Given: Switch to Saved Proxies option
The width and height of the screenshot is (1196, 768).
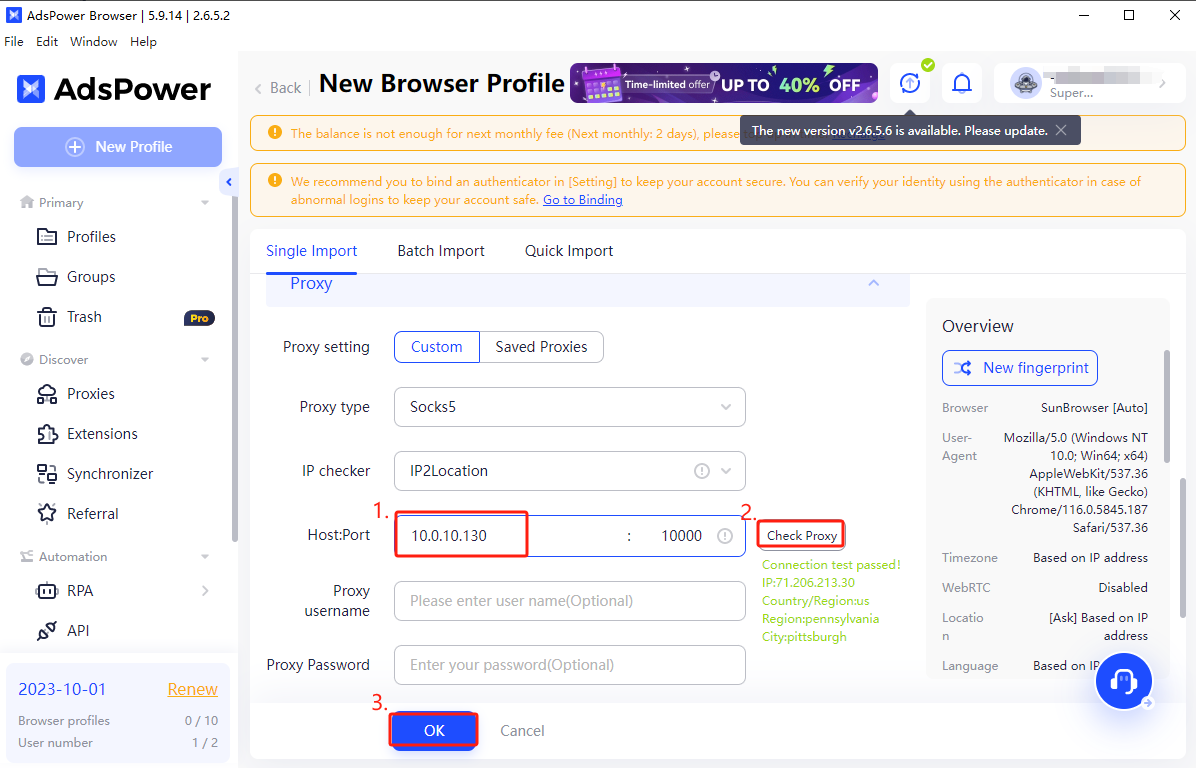Looking at the screenshot, I should click(541, 347).
